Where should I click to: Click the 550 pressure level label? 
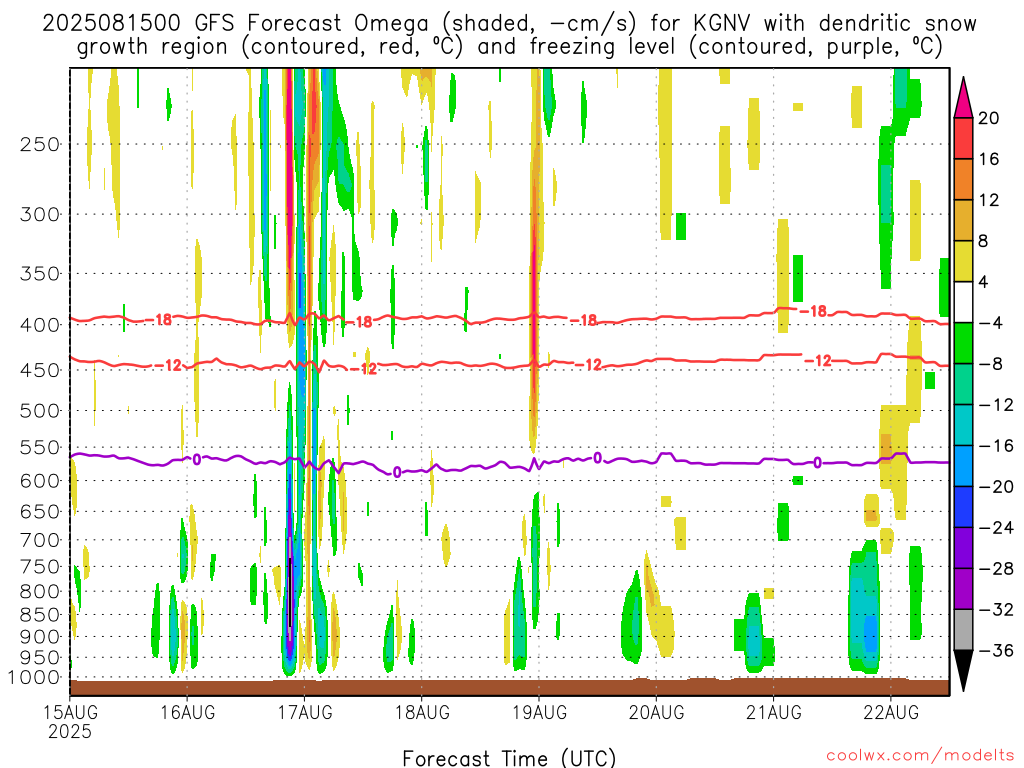40,447
